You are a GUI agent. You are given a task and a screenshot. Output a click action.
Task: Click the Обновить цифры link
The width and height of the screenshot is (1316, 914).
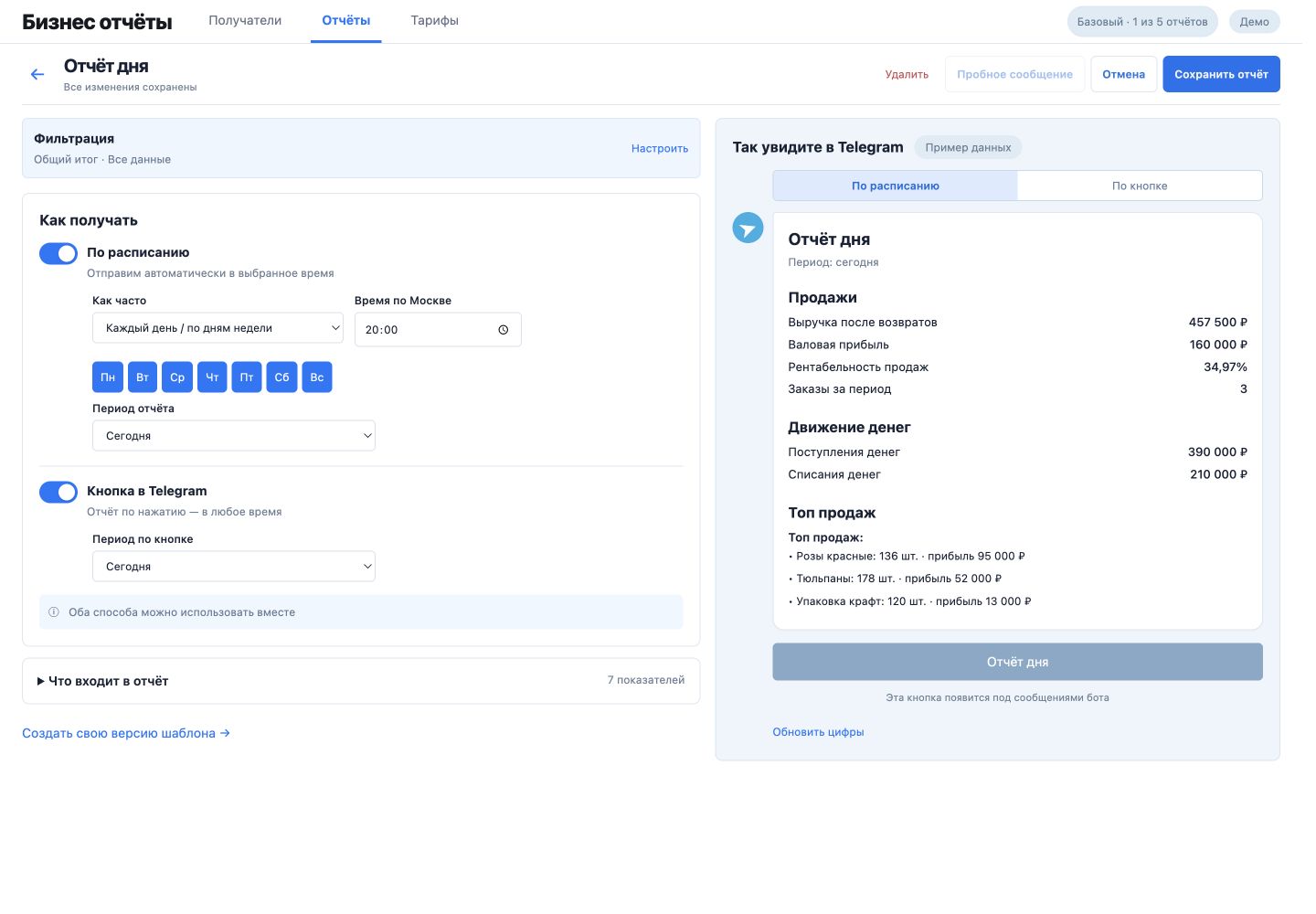tap(818, 732)
